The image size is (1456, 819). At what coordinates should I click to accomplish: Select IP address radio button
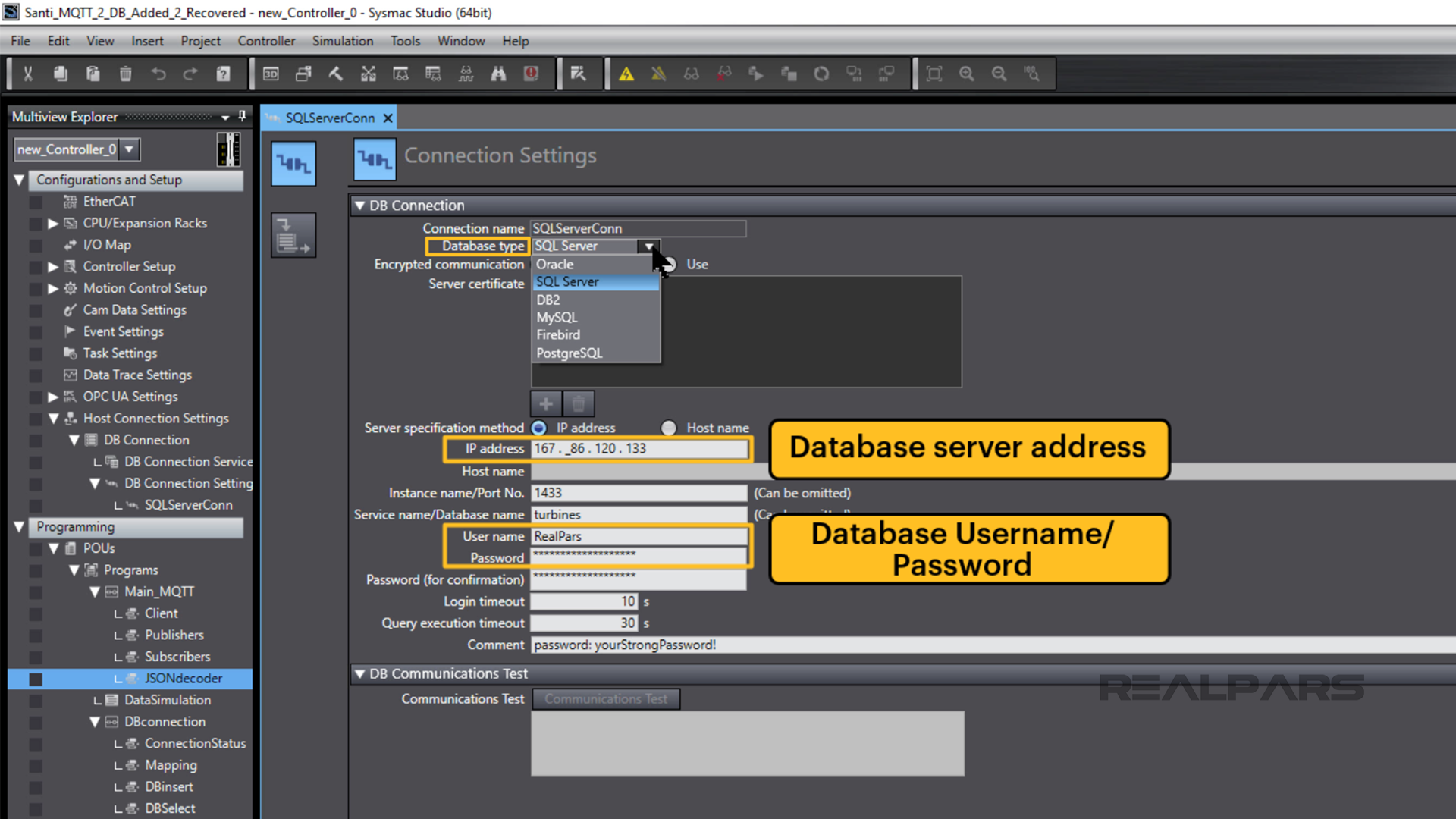(x=539, y=428)
